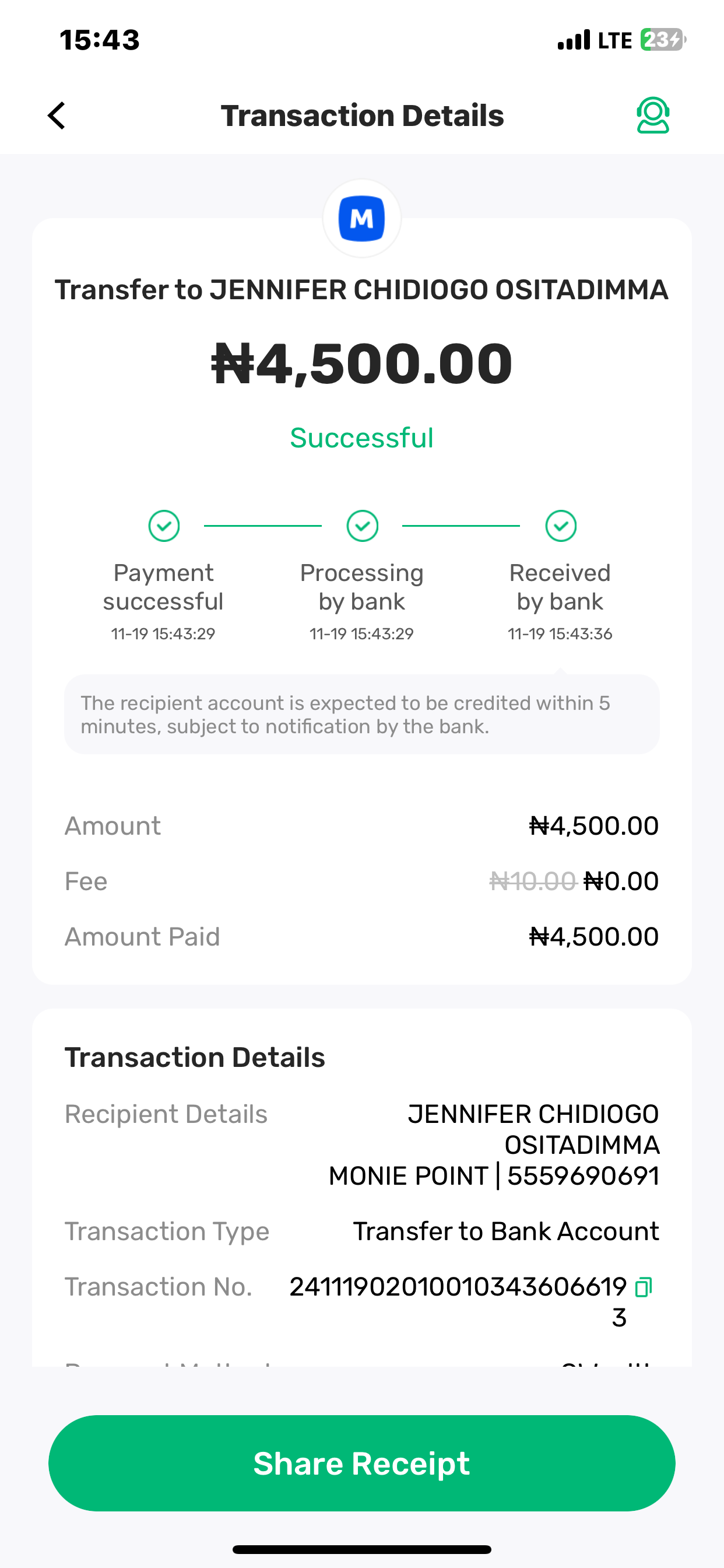Tap the blue Moniepoint bank logo

tap(362, 219)
